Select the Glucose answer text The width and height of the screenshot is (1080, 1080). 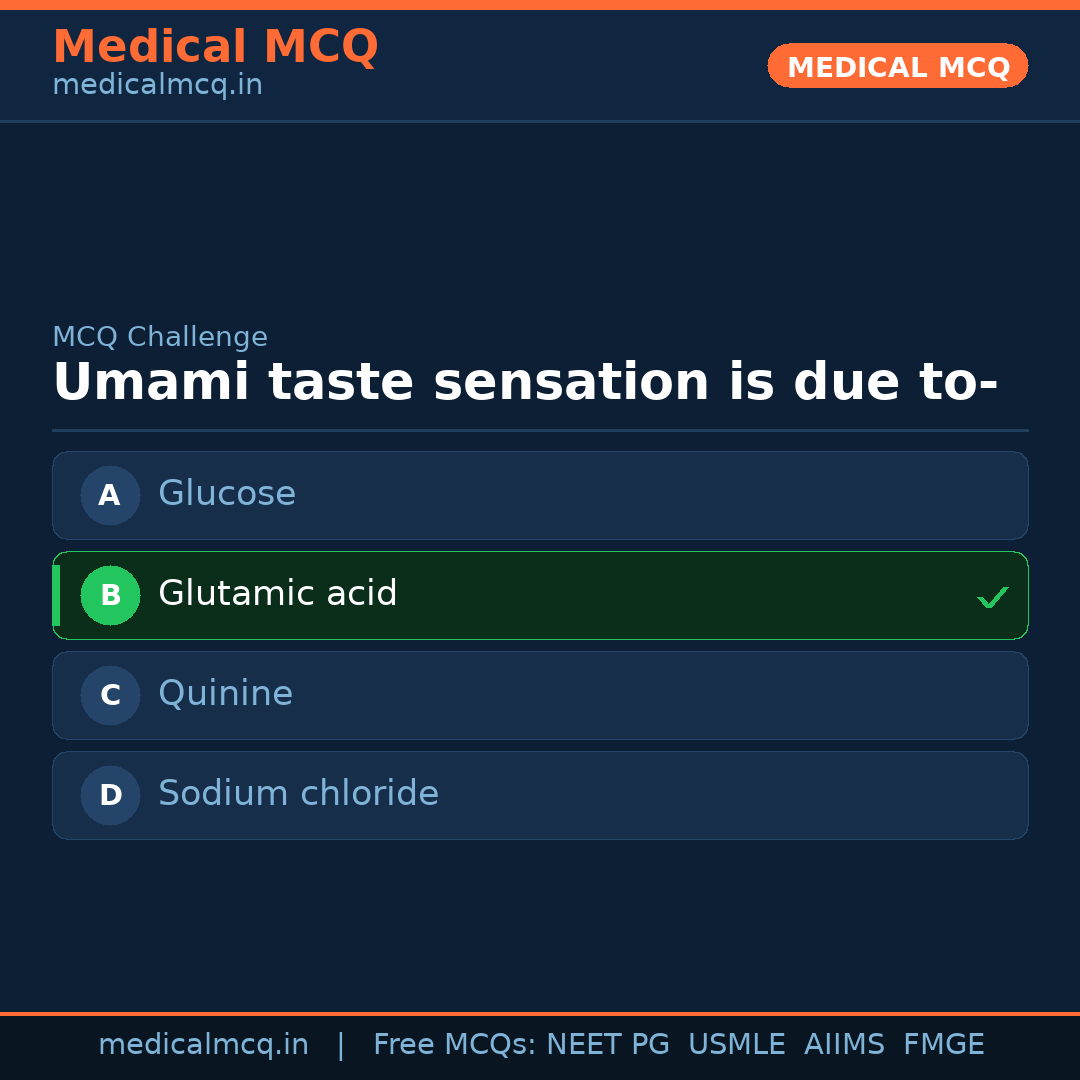pyautogui.click(x=227, y=494)
